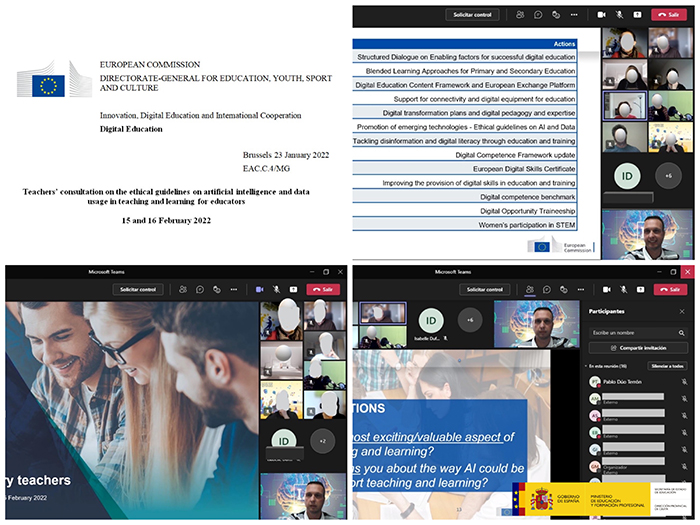Viewport: 700px width, 525px height.
Task: Focus the 'Escribe un nombre' search field
Action: click(638, 333)
